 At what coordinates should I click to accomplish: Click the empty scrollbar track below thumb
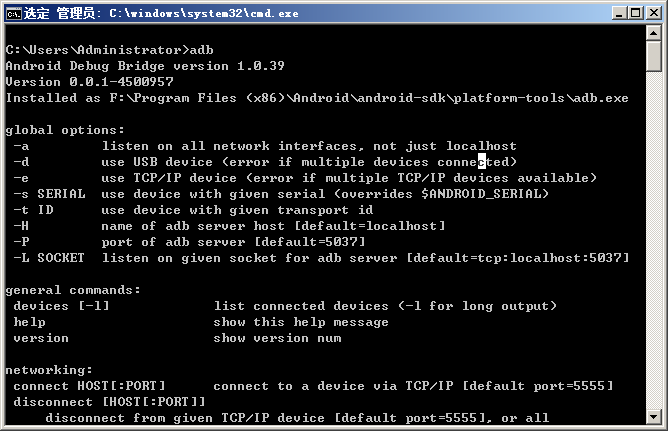(654, 241)
